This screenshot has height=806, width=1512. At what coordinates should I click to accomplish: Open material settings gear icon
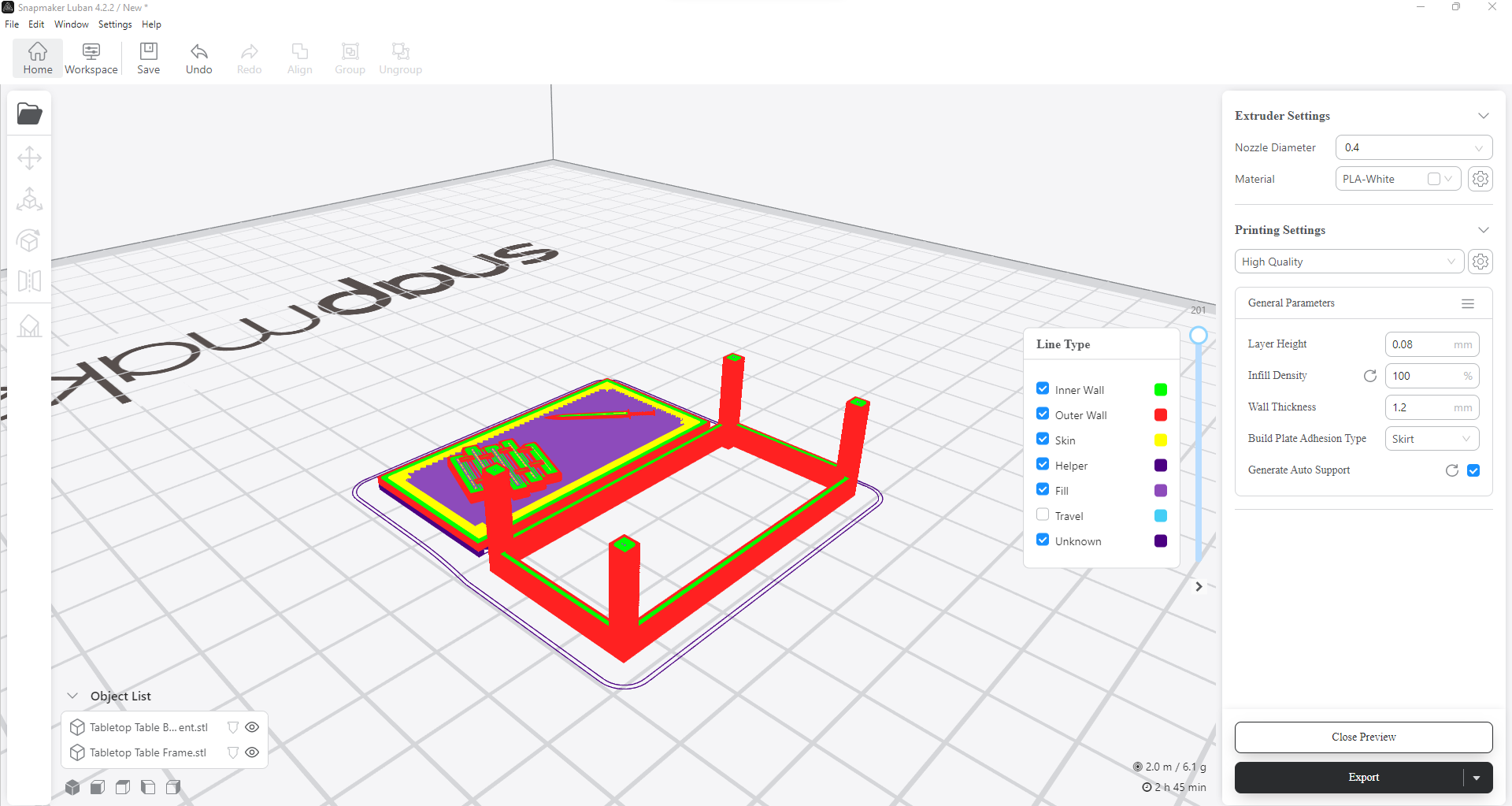[x=1480, y=179]
